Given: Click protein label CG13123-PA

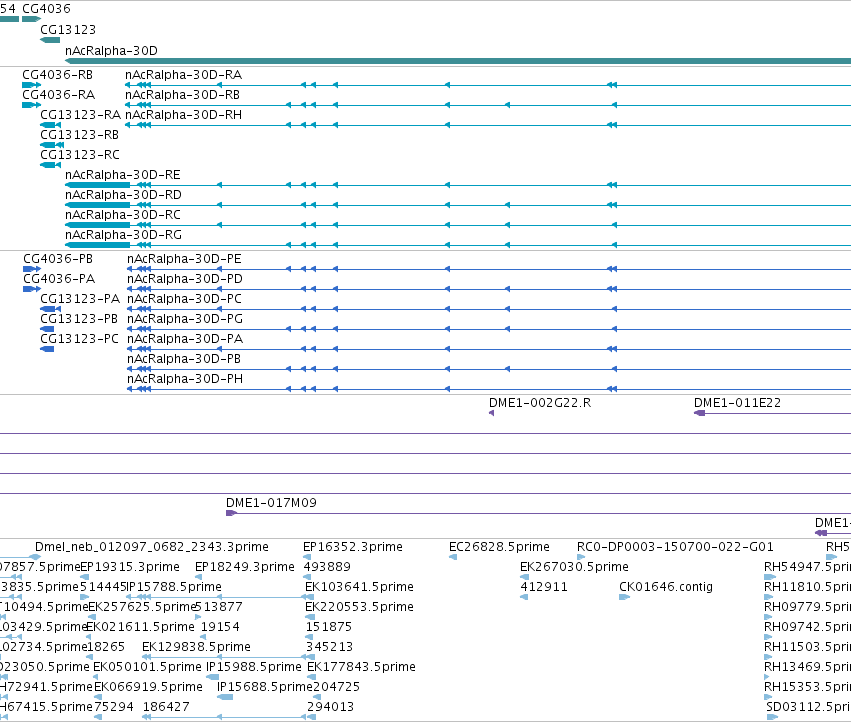Looking at the screenshot, I should (x=80, y=299).
